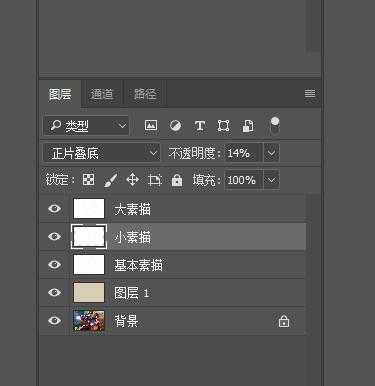Hide the 大素描 layer

pyautogui.click(x=54, y=209)
